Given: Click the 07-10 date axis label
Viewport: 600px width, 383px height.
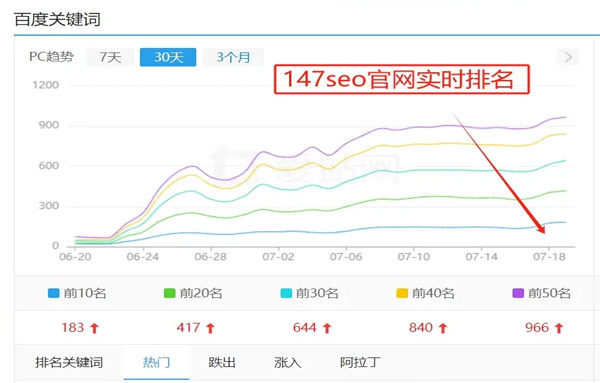Looking at the screenshot, I should click(414, 257).
